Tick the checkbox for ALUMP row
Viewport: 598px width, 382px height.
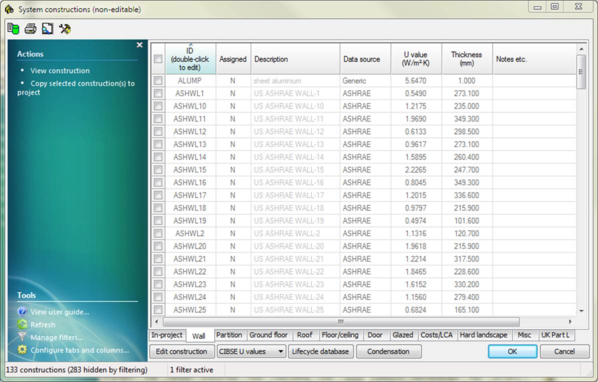158,80
